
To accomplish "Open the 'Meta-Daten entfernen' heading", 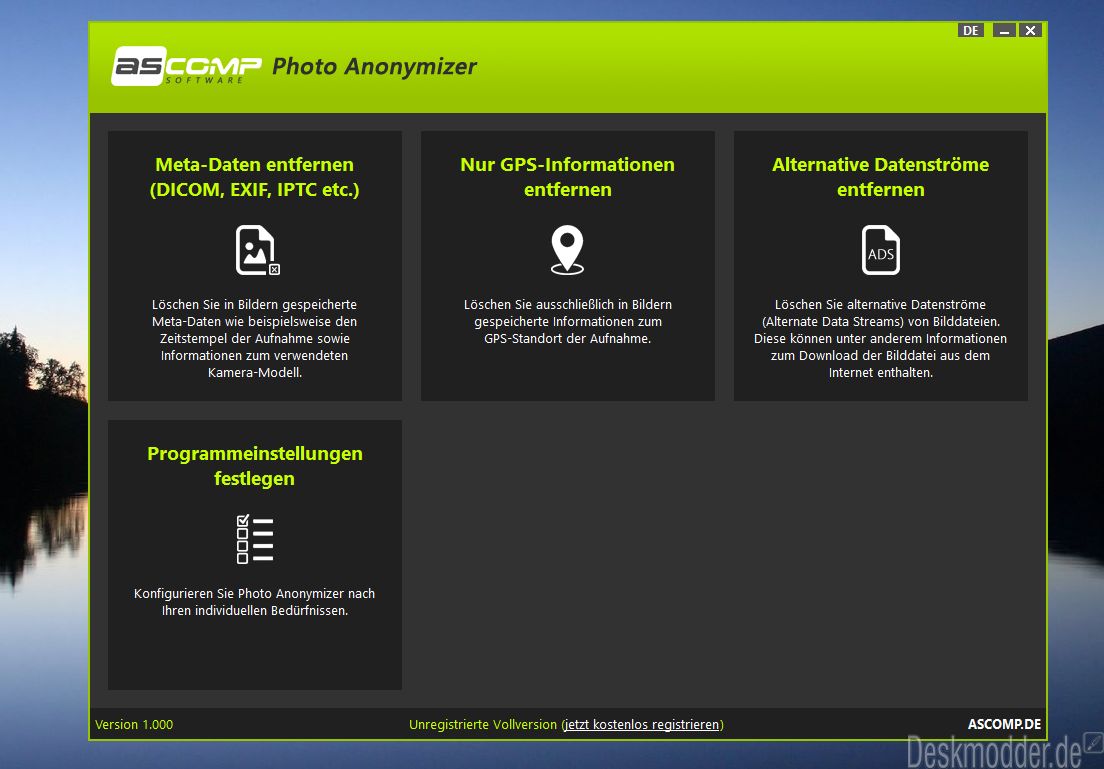I will click(255, 177).
